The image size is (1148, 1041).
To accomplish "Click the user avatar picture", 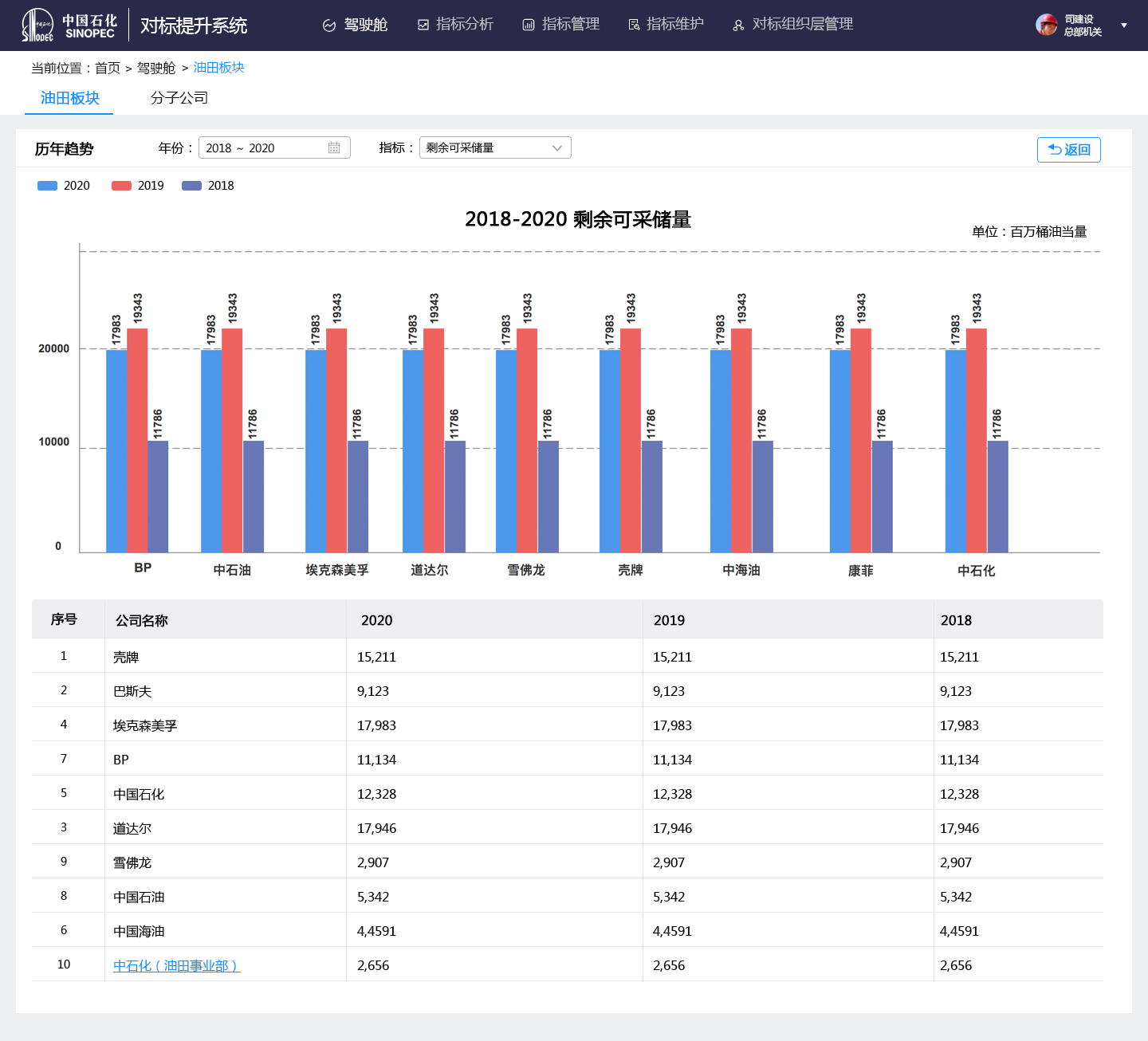I will point(1047,25).
